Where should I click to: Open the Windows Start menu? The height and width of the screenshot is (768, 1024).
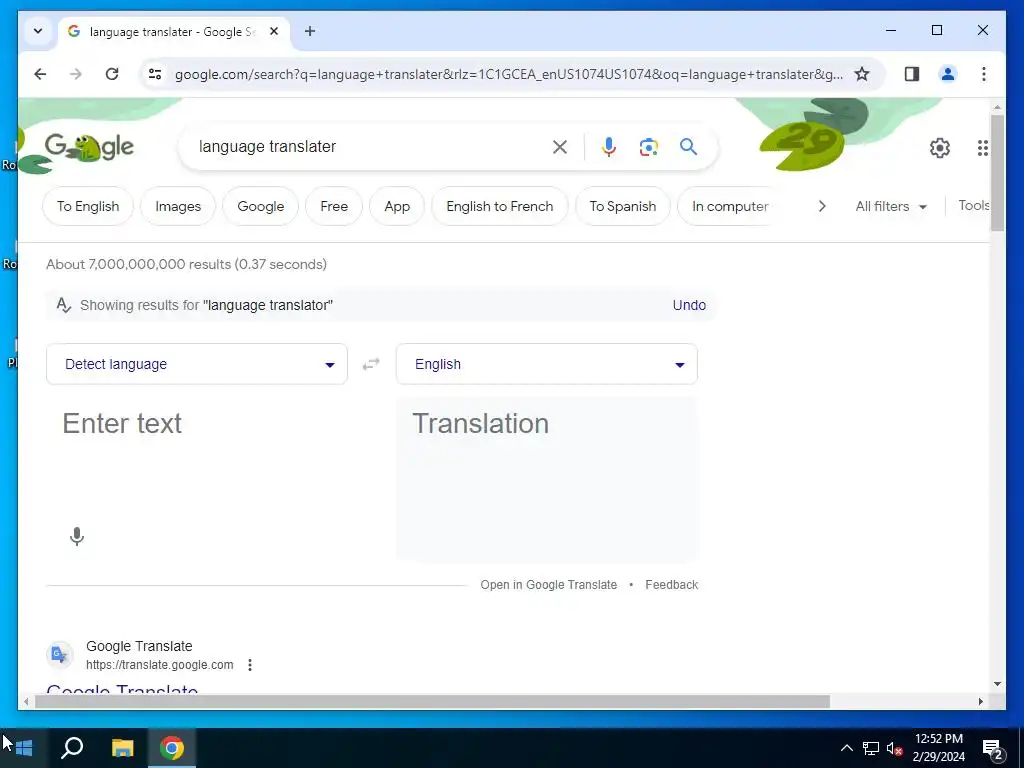point(24,748)
